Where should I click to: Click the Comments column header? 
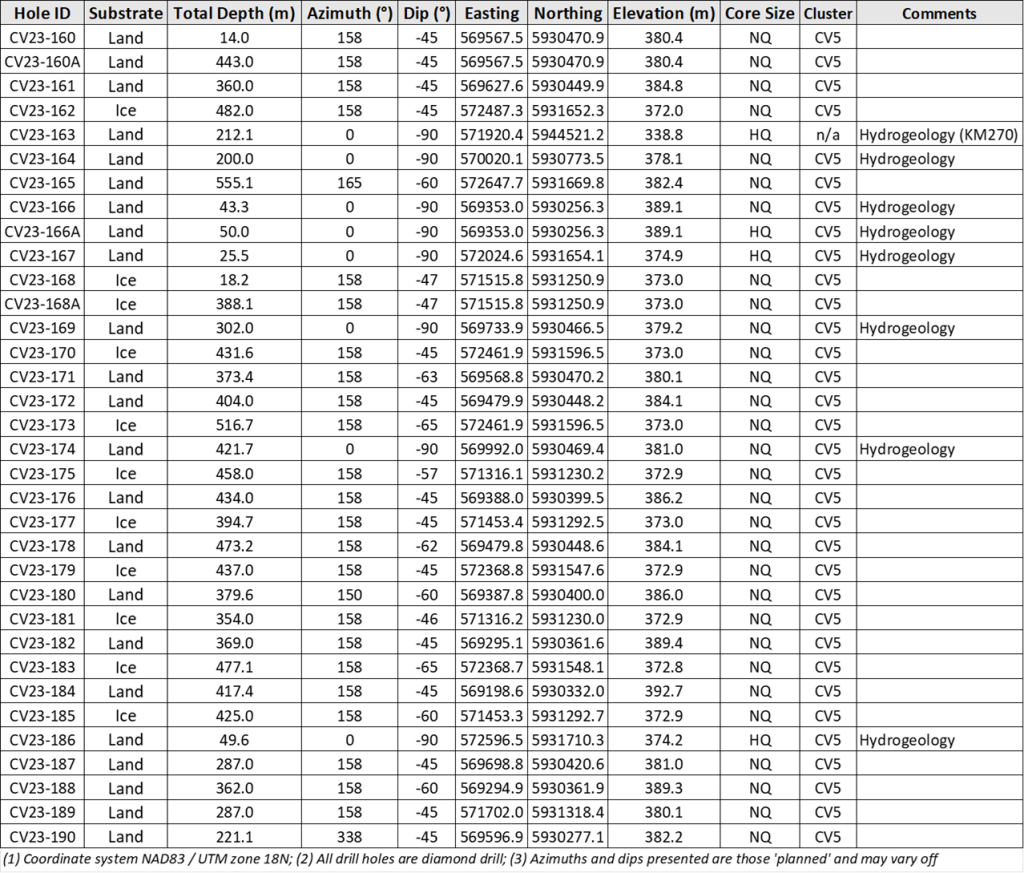(x=939, y=13)
